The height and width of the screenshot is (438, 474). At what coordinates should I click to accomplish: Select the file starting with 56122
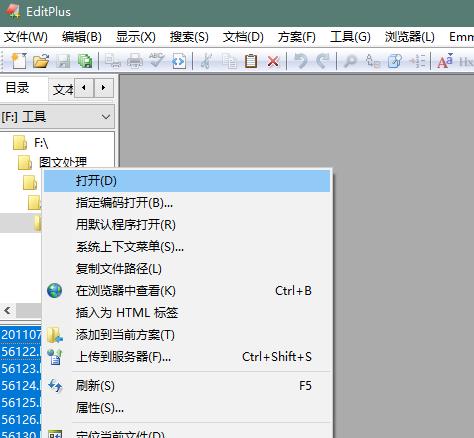[x=21, y=352]
